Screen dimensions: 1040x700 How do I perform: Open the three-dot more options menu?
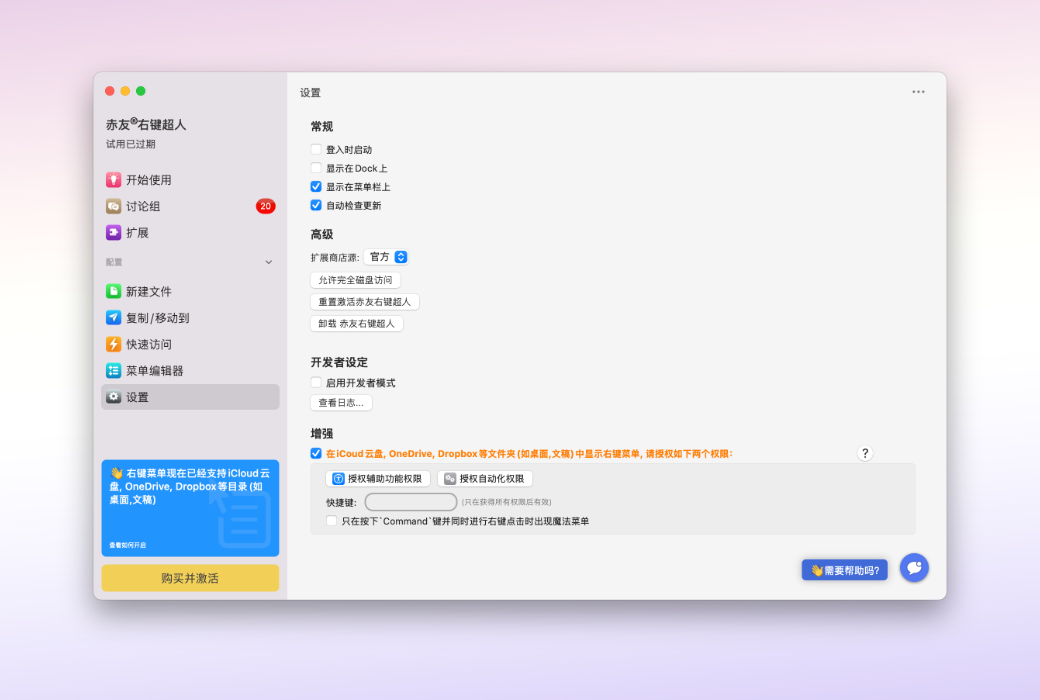point(918,92)
